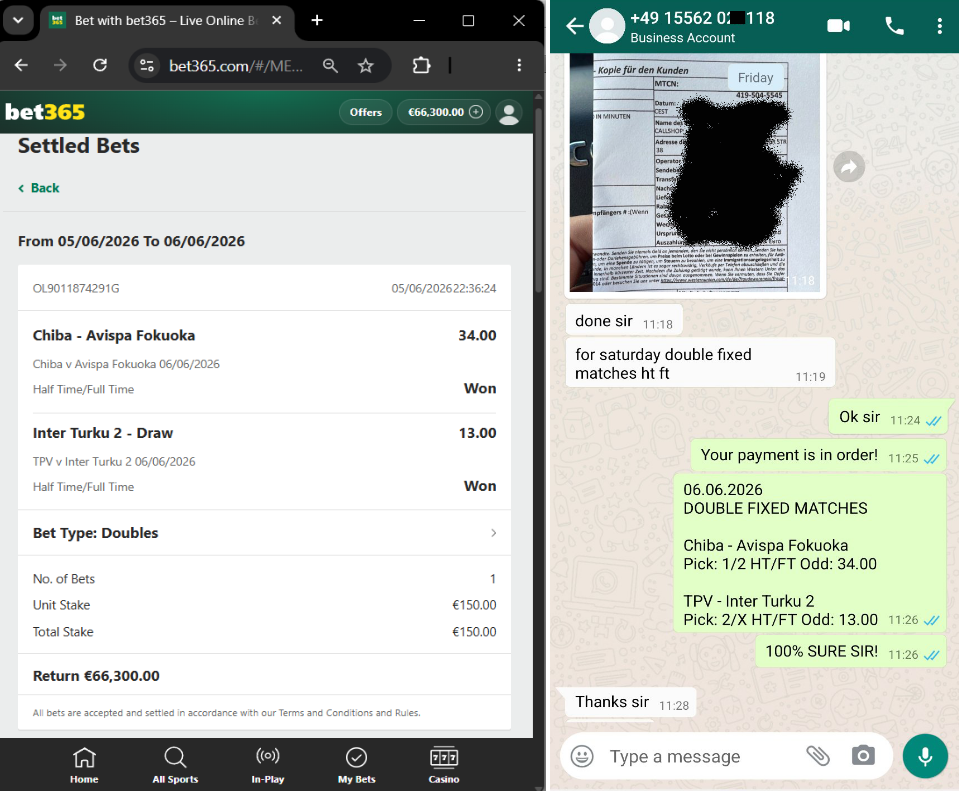This screenshot has height=792, width=959.
Task: Start WhatsApp voice call
Action: (x=894, y=26)
